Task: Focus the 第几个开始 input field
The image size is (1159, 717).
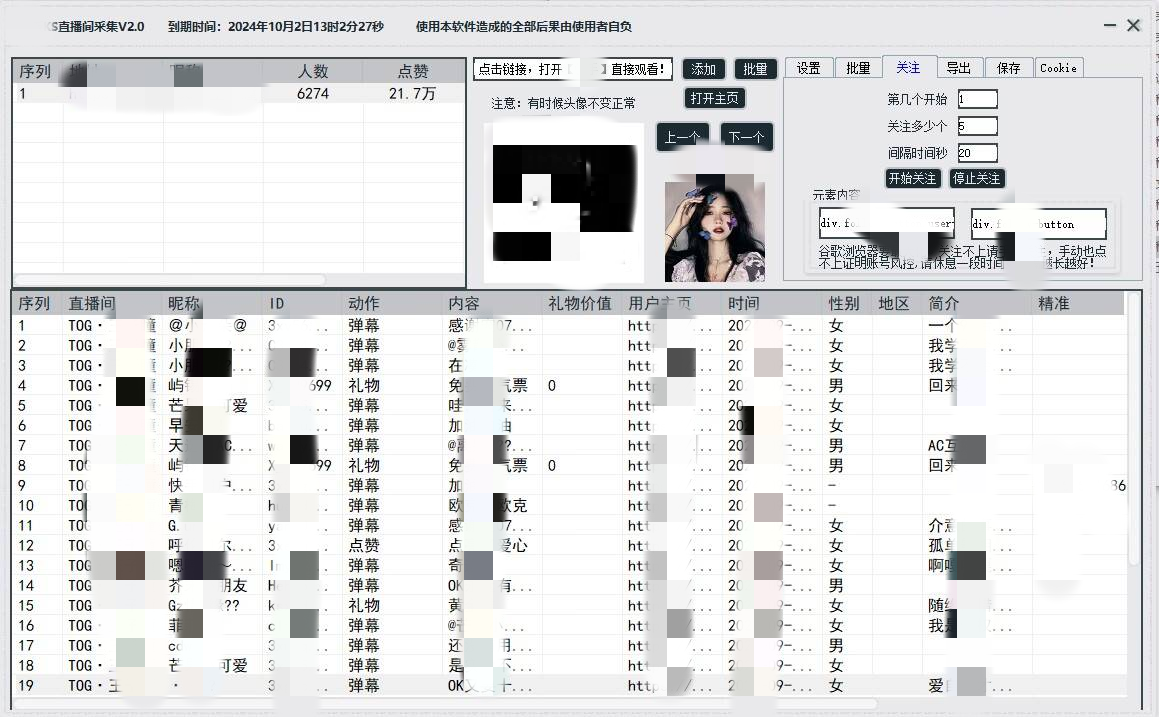Action: [x=976, y=99]
